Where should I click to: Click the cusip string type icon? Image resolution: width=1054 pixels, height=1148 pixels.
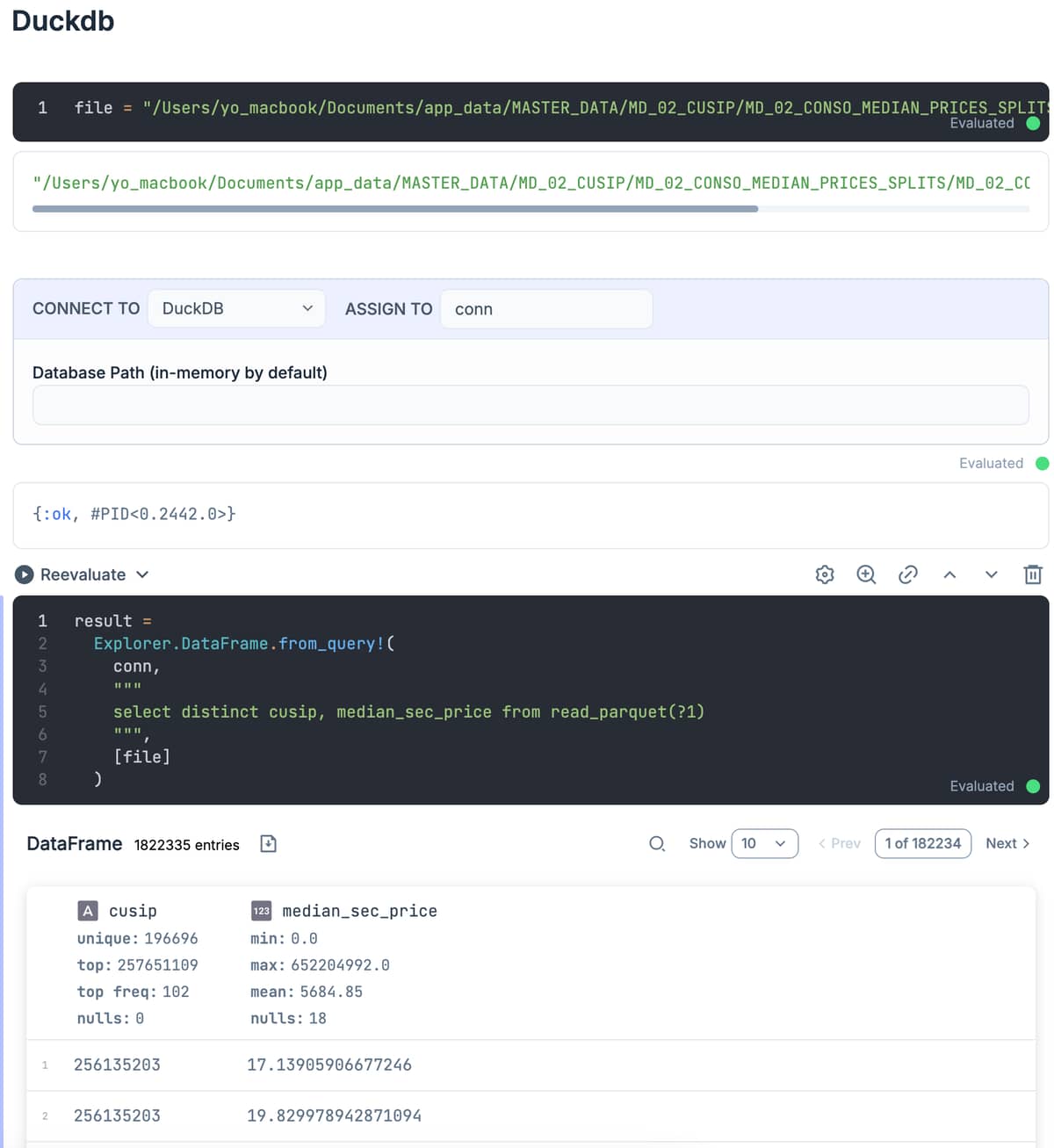[88, 911]
